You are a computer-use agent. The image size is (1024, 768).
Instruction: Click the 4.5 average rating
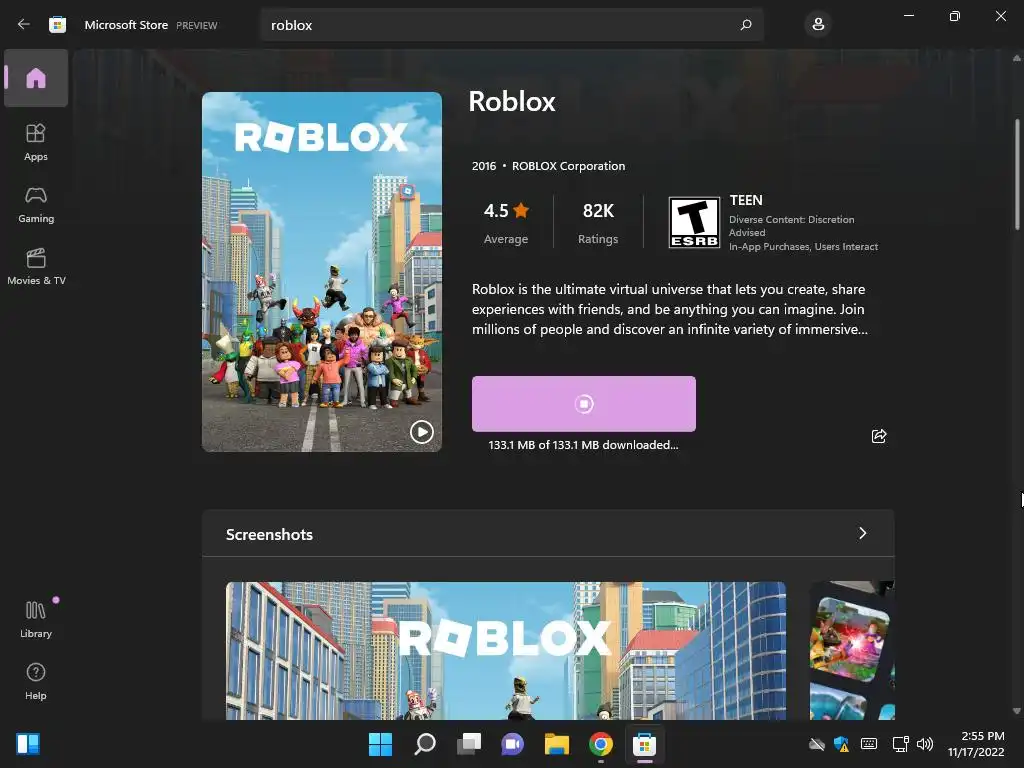tap(506, 223)
